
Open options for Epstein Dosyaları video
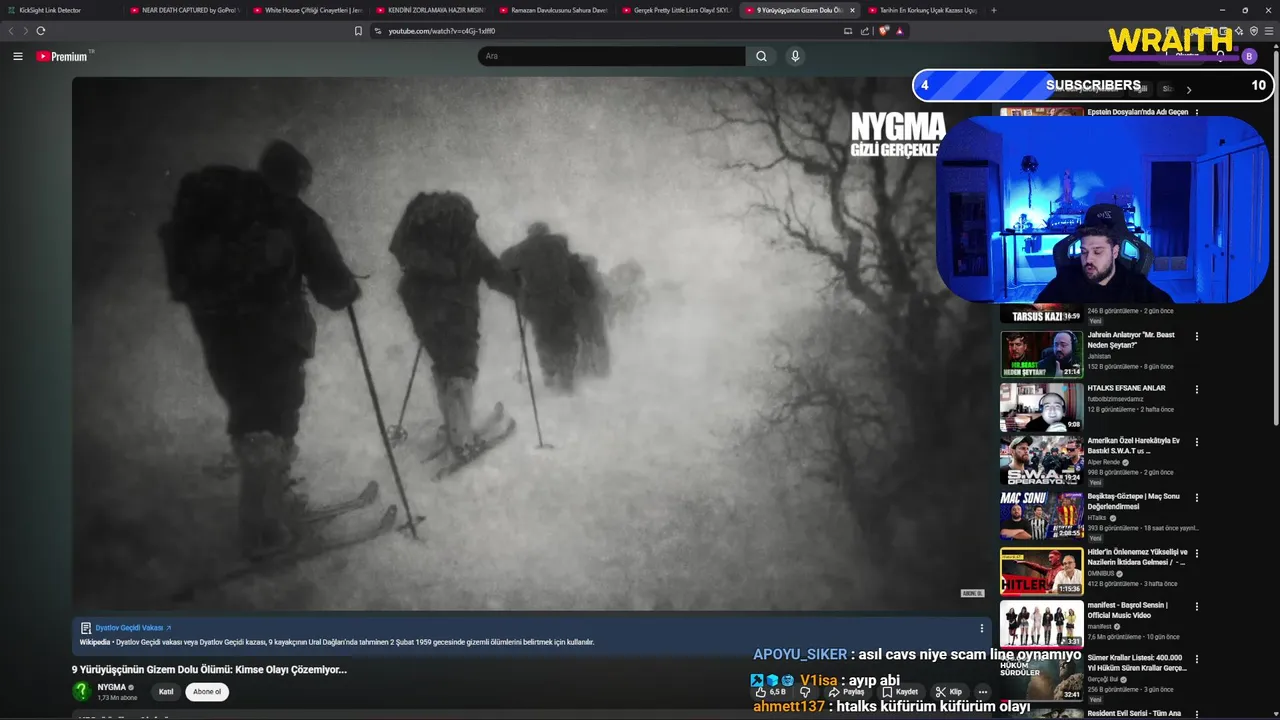click(x=1196, y=113)
